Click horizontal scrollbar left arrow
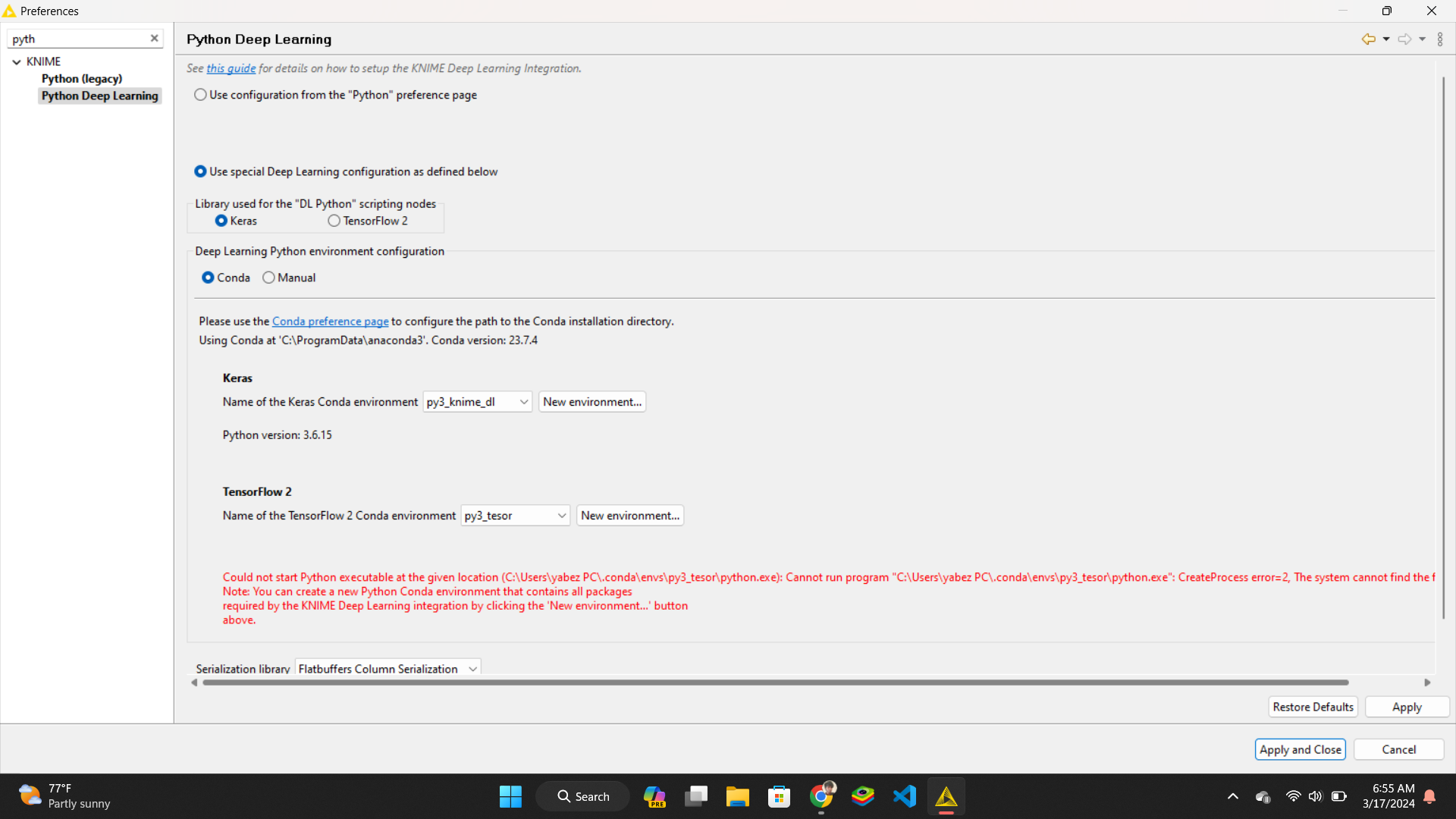Viewport: 1456px width, 819px height. pyautogui.click(x=194, y=682)
